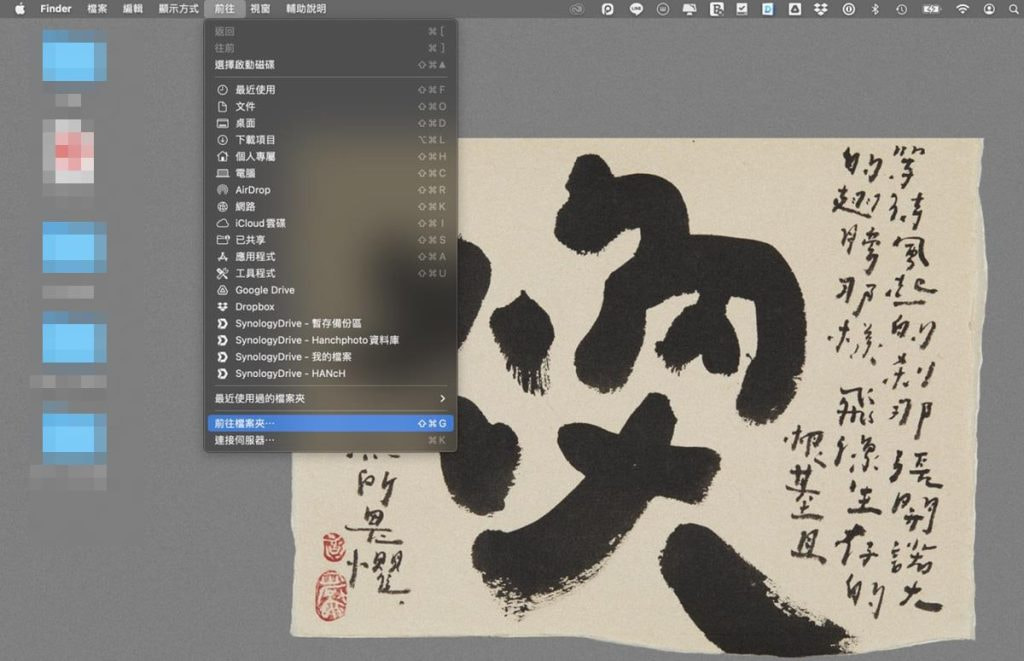This screenshot has width=1024, height=661.
Task: Open the 視窗 menu
Action: point(260,8)
